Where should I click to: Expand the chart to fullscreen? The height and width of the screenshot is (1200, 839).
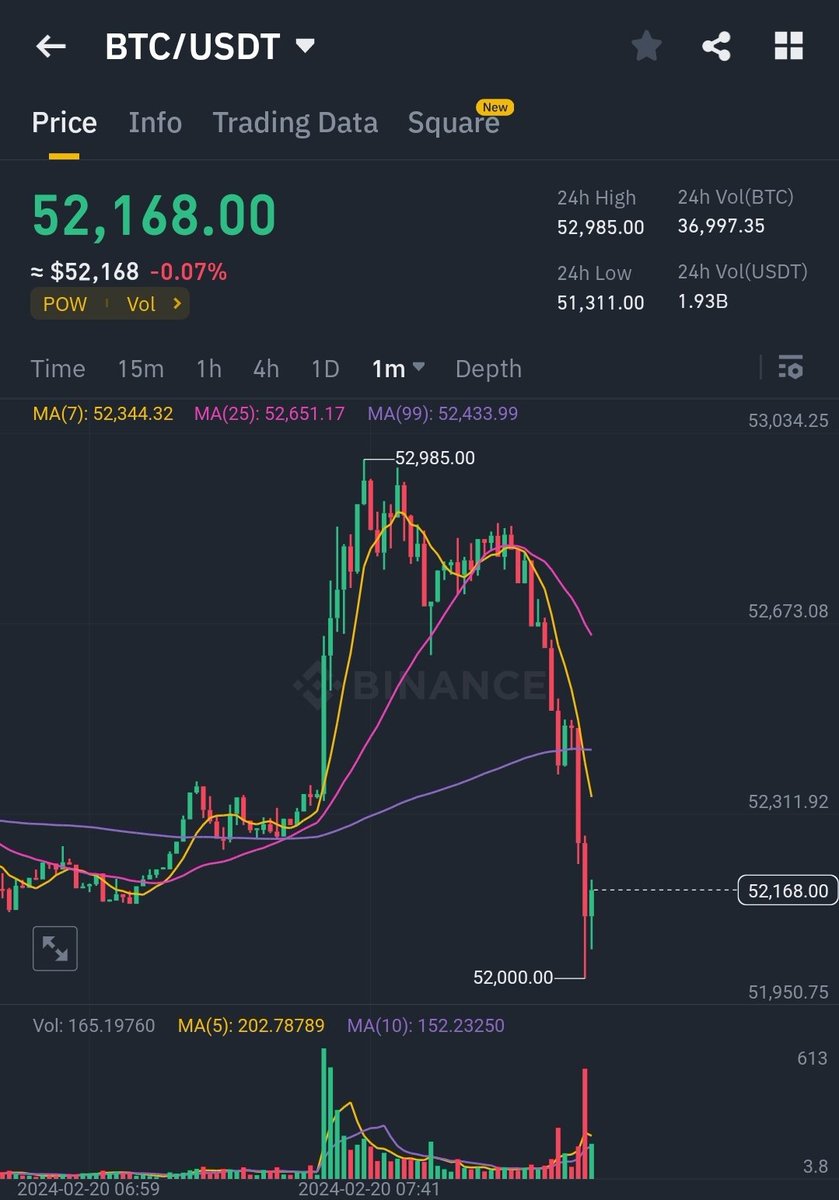55,948
